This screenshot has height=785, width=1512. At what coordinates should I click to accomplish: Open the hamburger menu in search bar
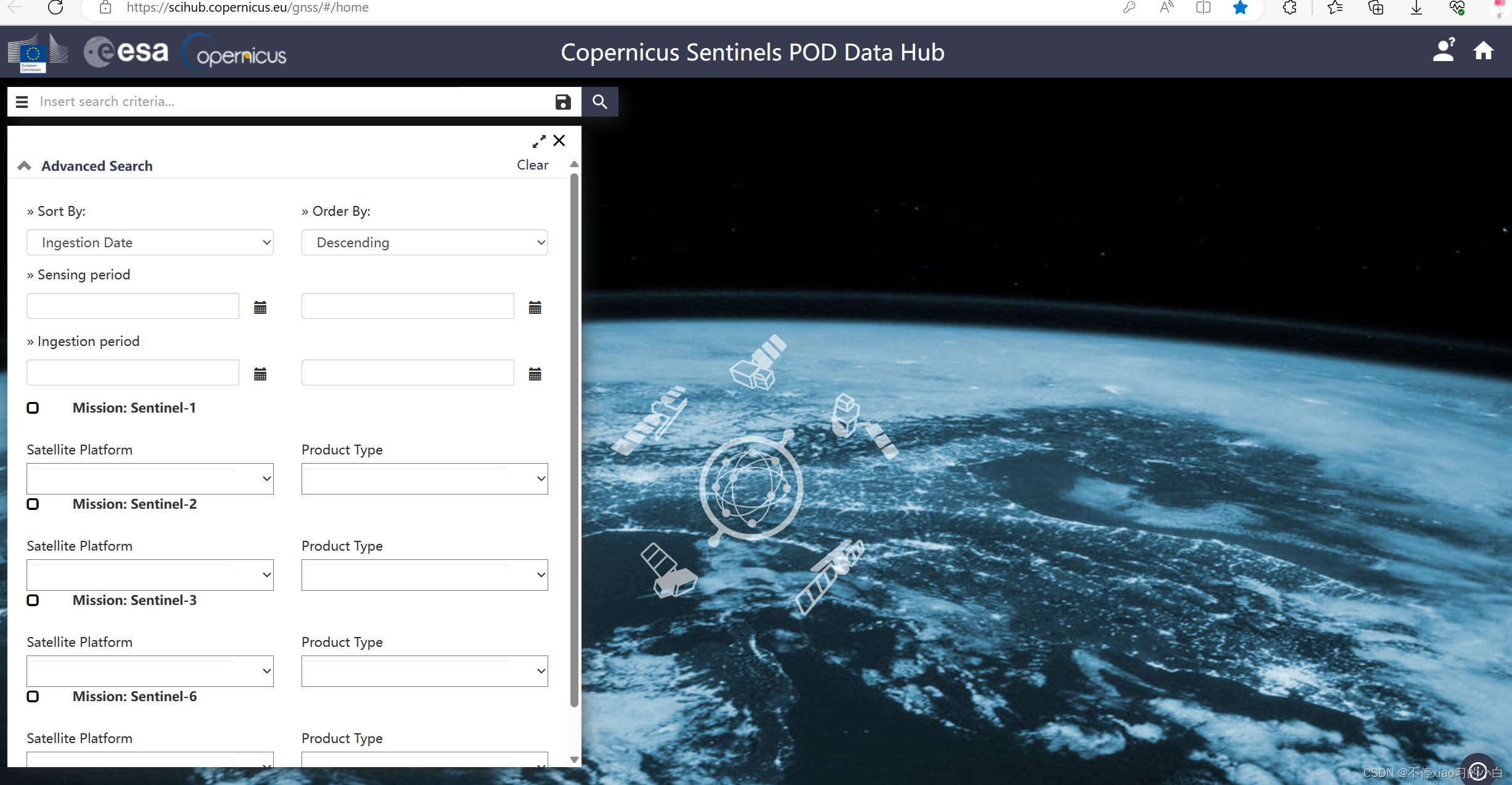click(22, 102)
